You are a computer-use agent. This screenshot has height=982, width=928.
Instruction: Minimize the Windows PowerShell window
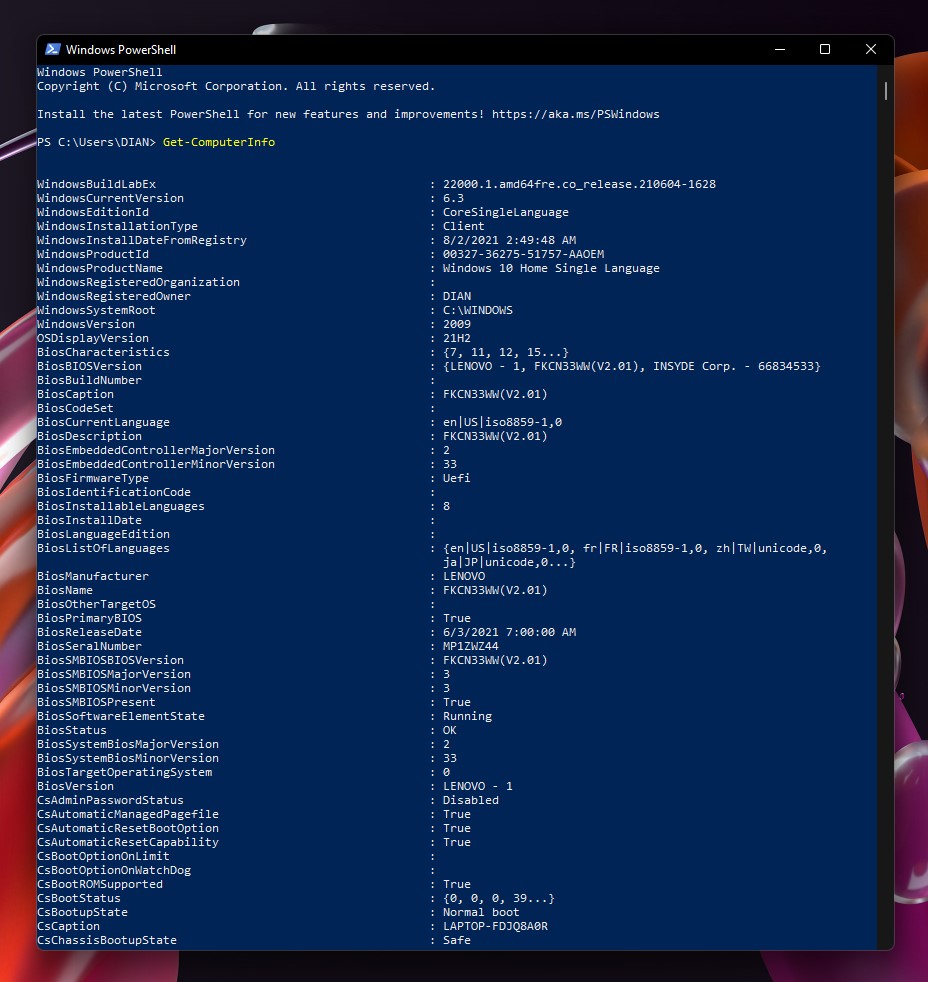[778, 49]
